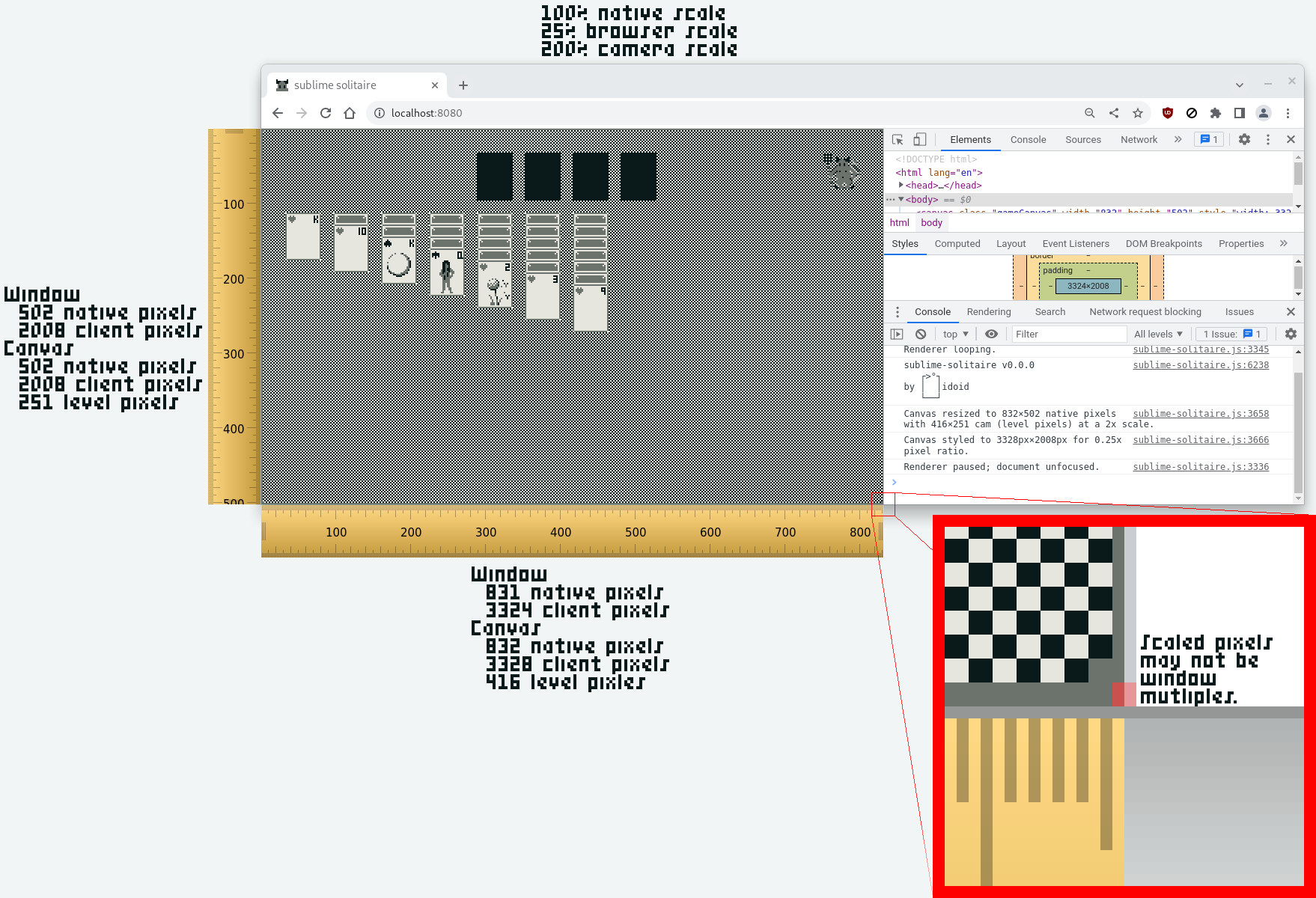Open sublime-solitaire.js:6238 source link
The height and width of the screenshot is (898, 1316).
click(x=1201, y=365)
